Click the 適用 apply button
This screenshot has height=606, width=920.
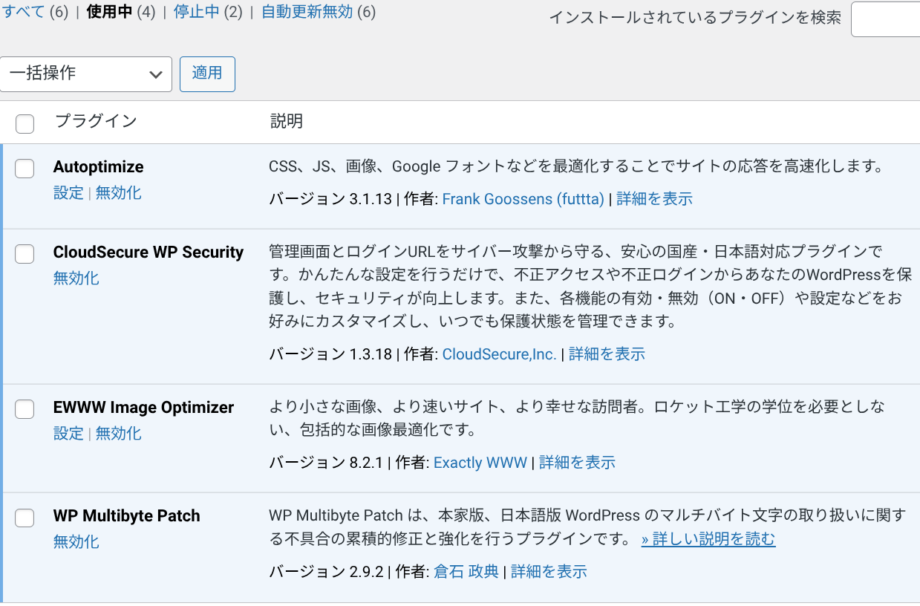pyautogui.click(x=207, y=74)
